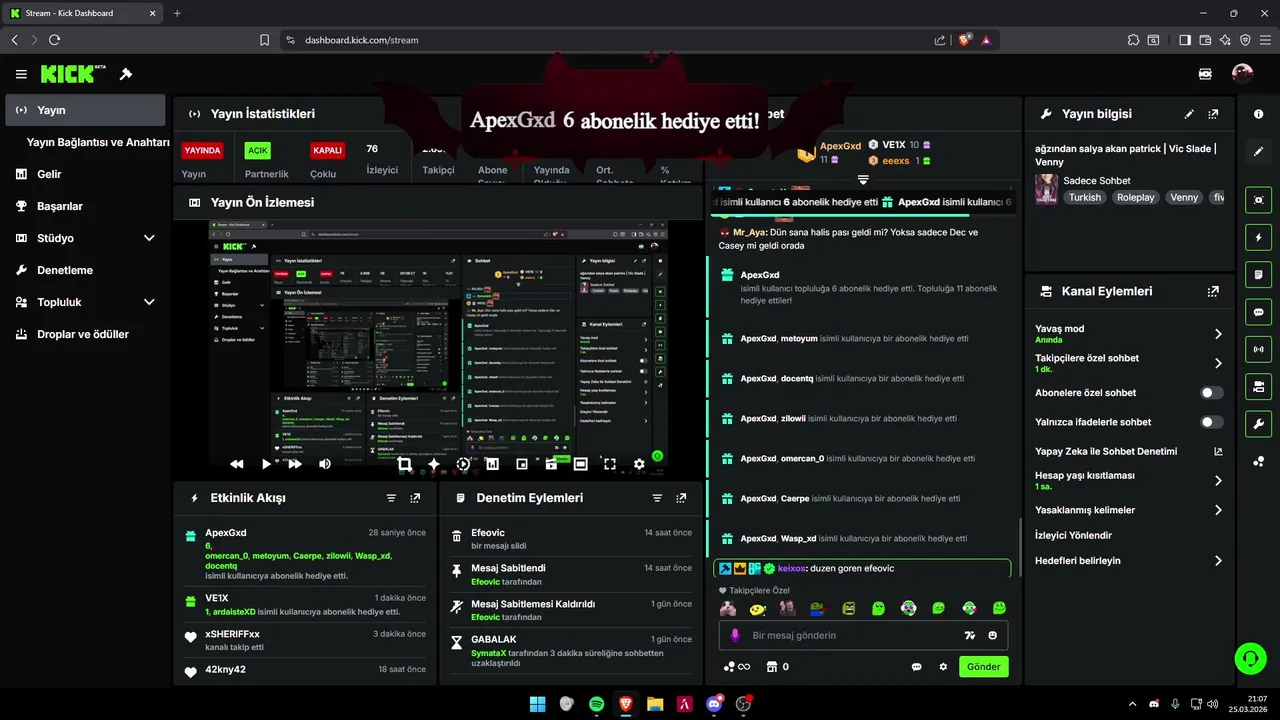Reload the browser page

coord(54,40)
